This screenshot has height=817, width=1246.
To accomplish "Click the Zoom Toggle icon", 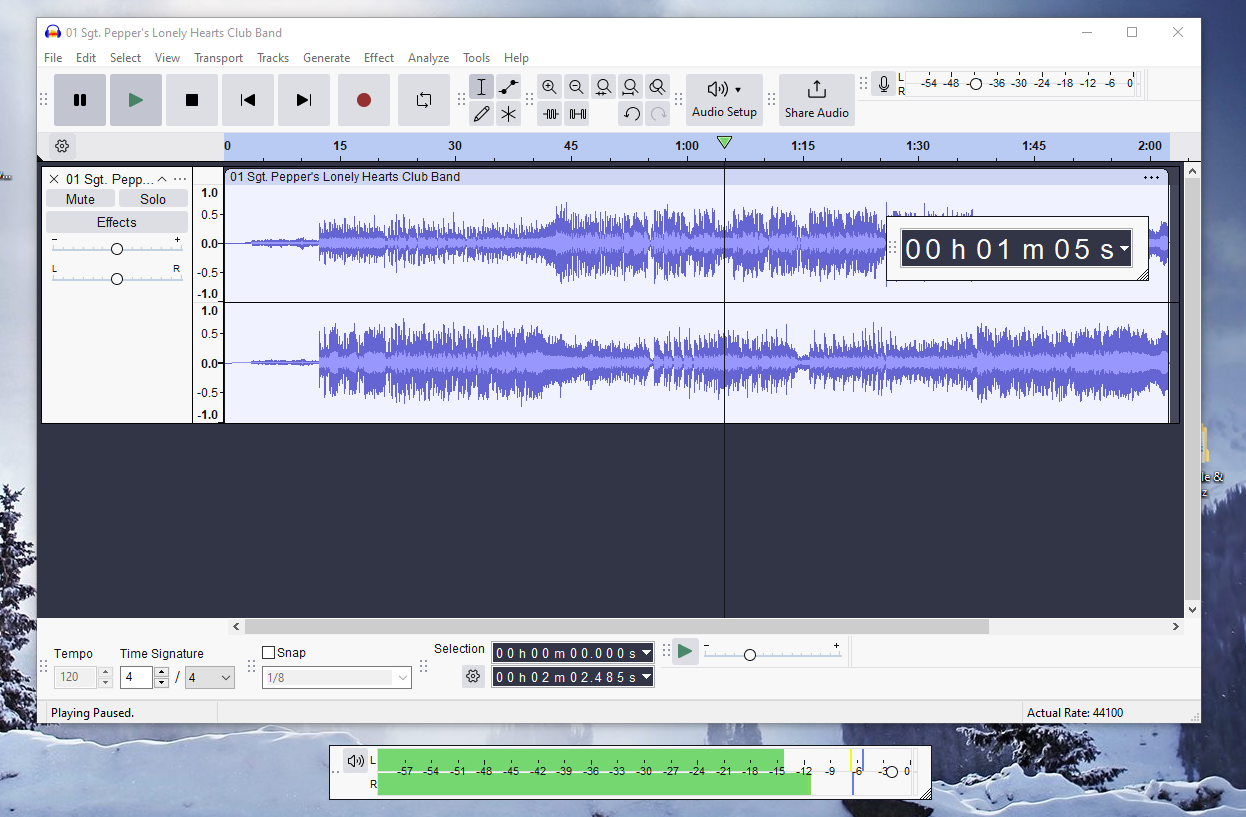I will pos(657,87).
